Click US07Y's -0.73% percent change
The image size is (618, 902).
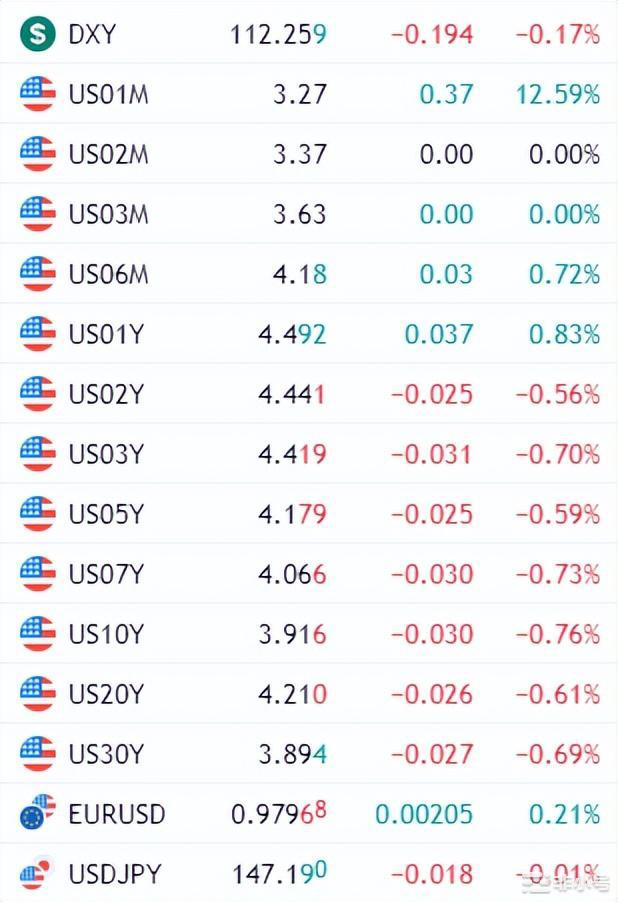point(558,574)
